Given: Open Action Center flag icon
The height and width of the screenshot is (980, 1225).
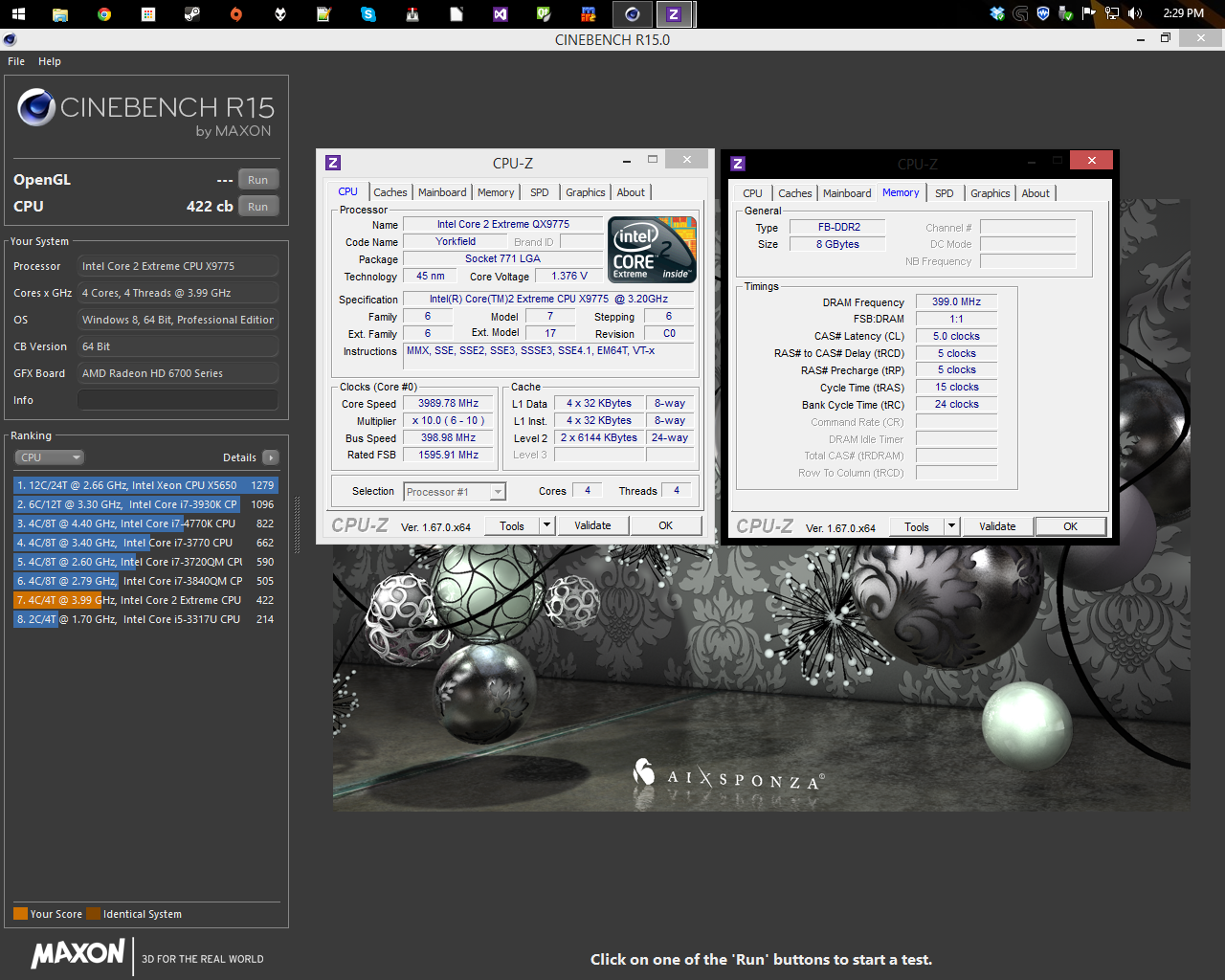Looking at the screenshot, I should click(1089, 13).
